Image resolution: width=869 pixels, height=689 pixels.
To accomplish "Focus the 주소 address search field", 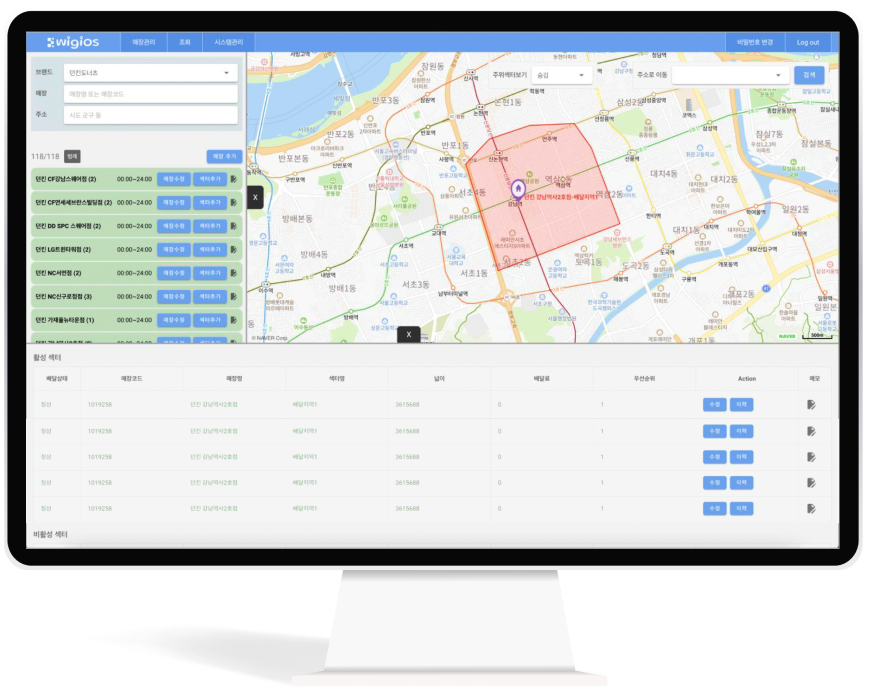I will point(150,115).
